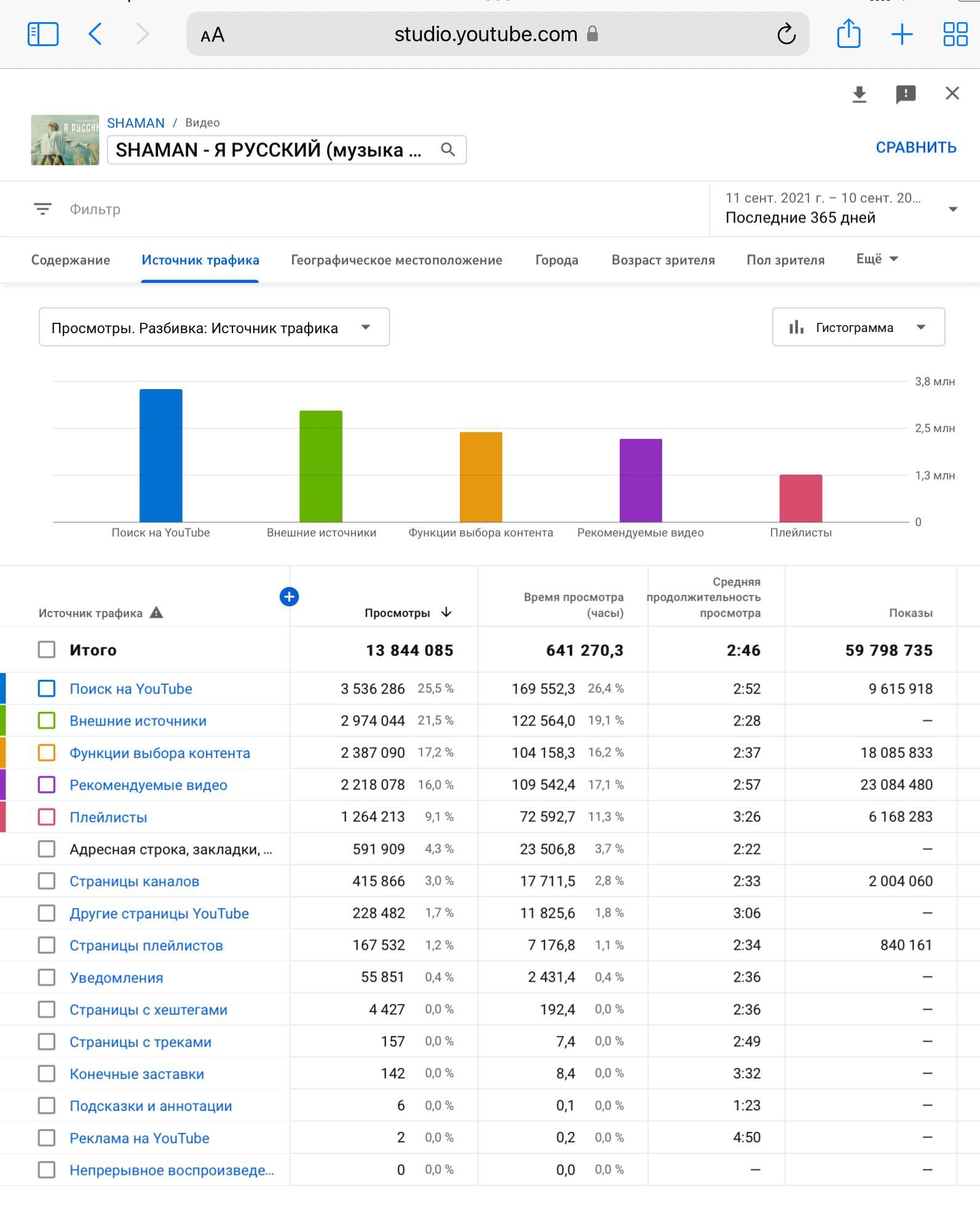980x1208 pixels.
Task: Toggle Функции выбора контента checkbox
Action: [x=47, y=752]
